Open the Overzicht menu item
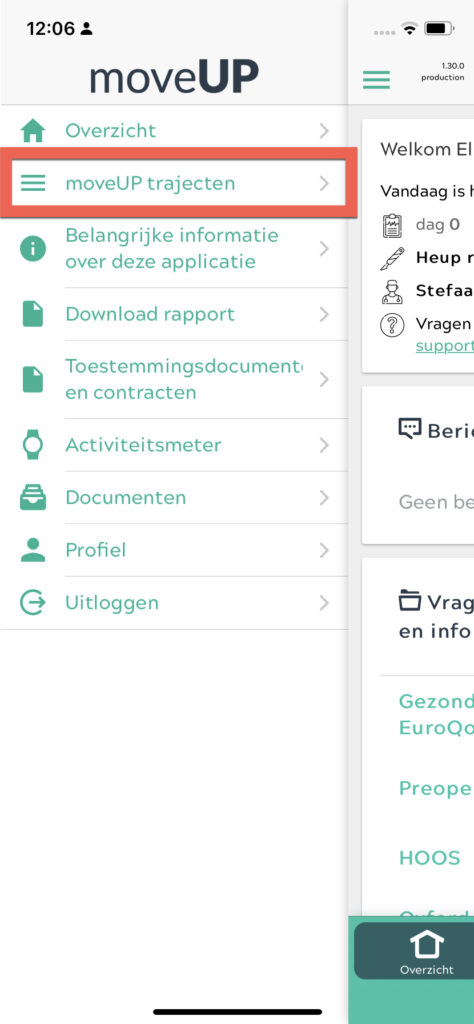The height and width of the screenshot is (1024, 474). click(x=174, y=131)
